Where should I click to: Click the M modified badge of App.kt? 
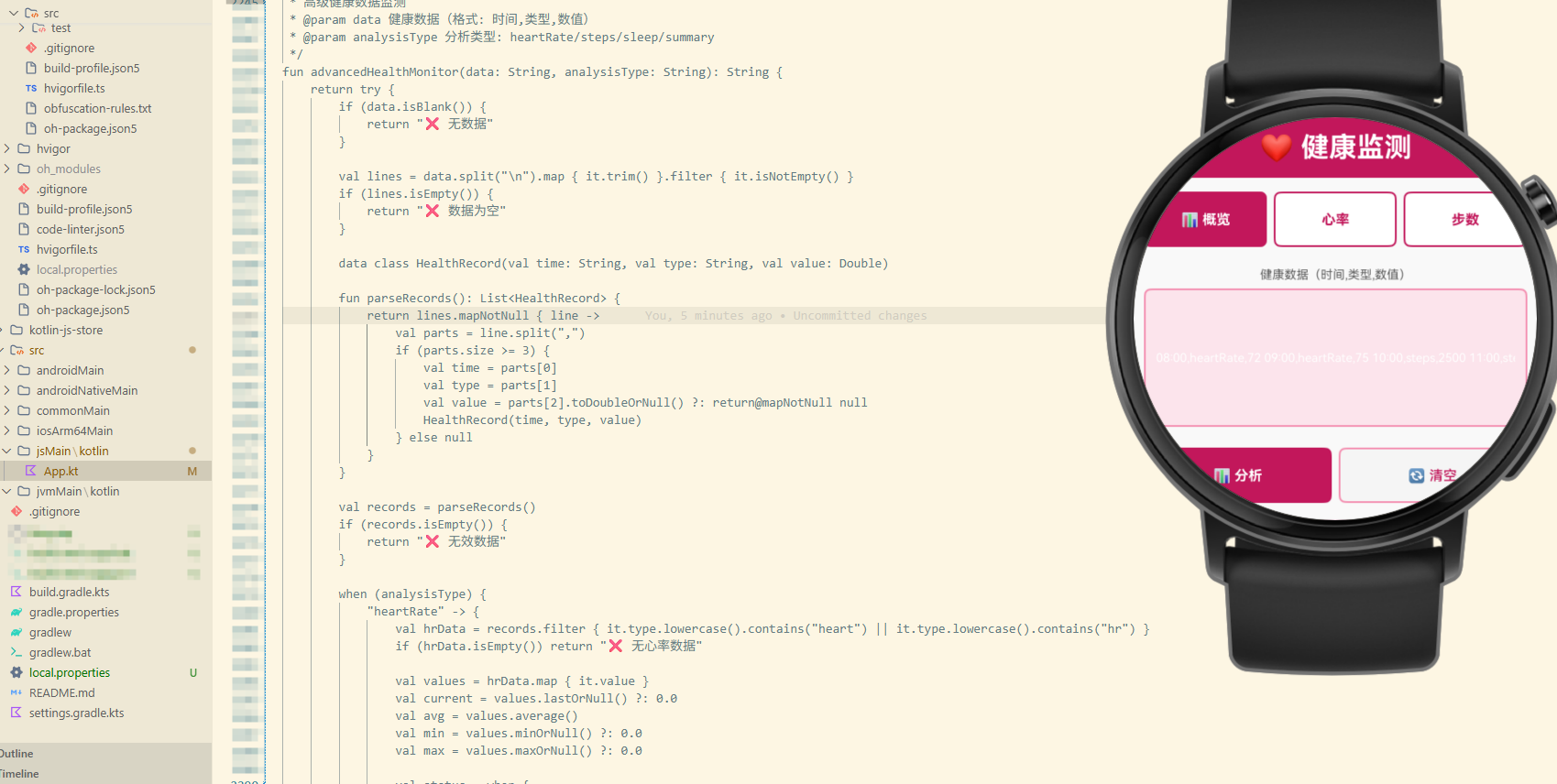(192, 472)
